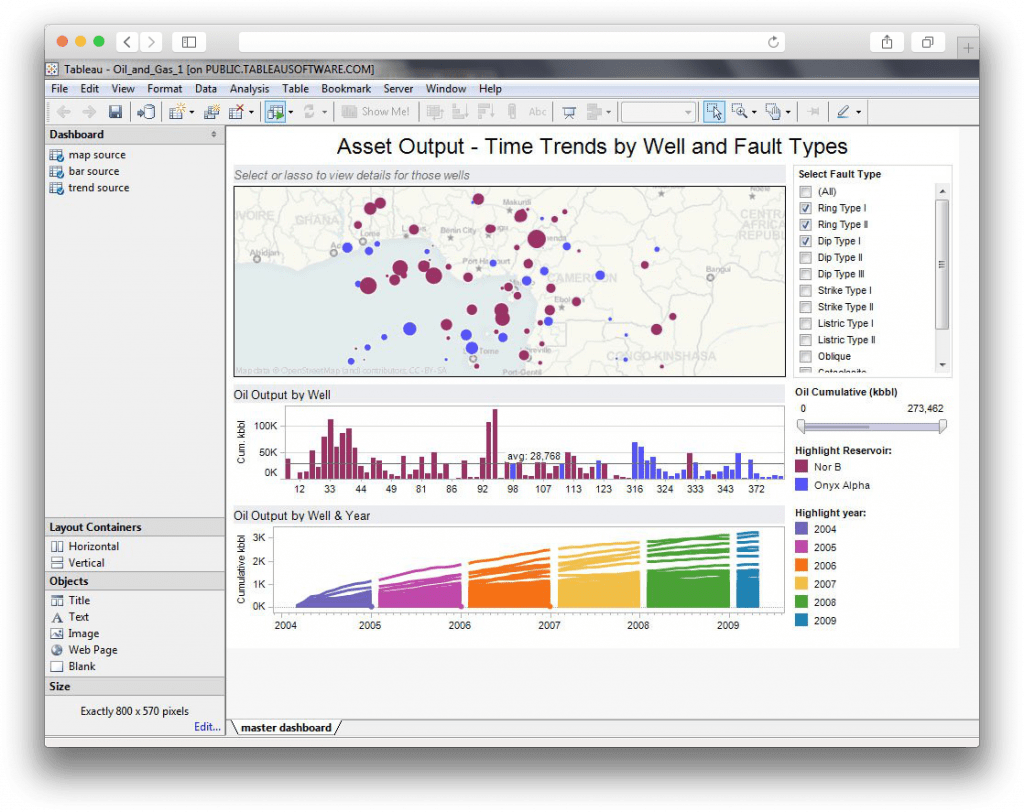Expand the pan tool dropdown arrow
The width and height of the screenshot is (1024, 812).
pyautogui.click(x=788, y=112)
